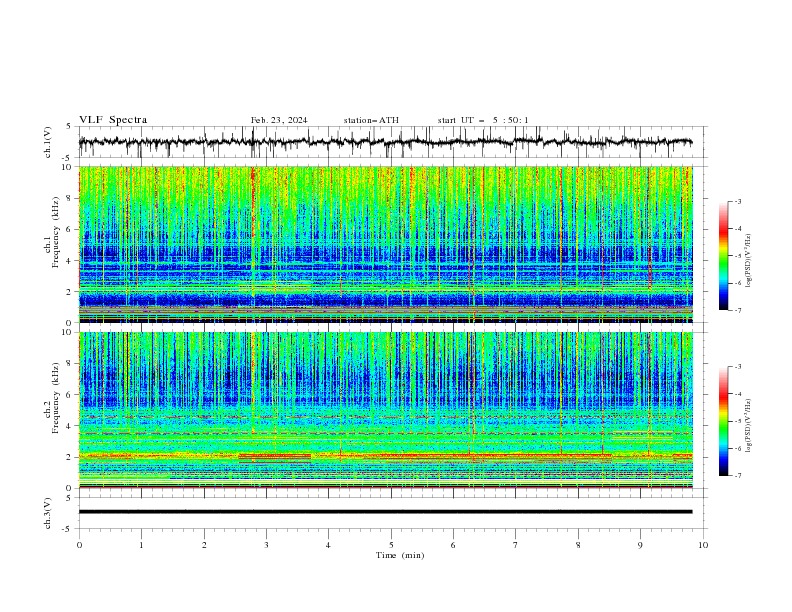Click the ch.2 spectrogram panel
Viewport: 792px width, 612px height.
click(x=385, y=410)
